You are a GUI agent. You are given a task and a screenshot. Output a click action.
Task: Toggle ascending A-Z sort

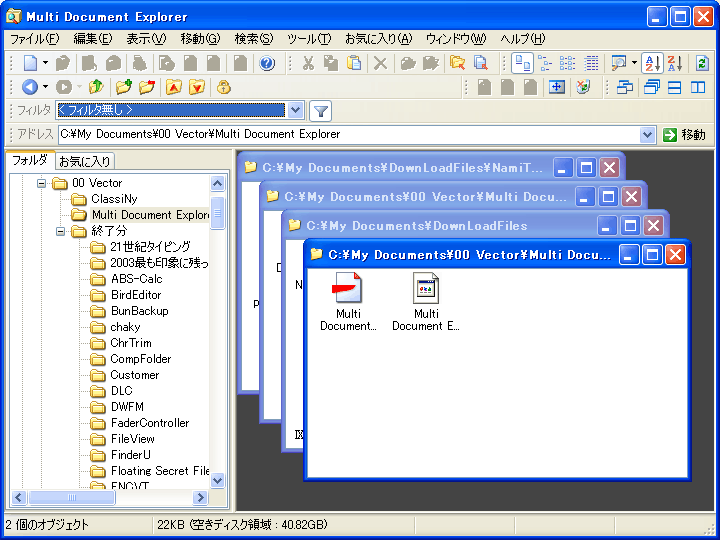pyautogui.click(x=652, y=63)
